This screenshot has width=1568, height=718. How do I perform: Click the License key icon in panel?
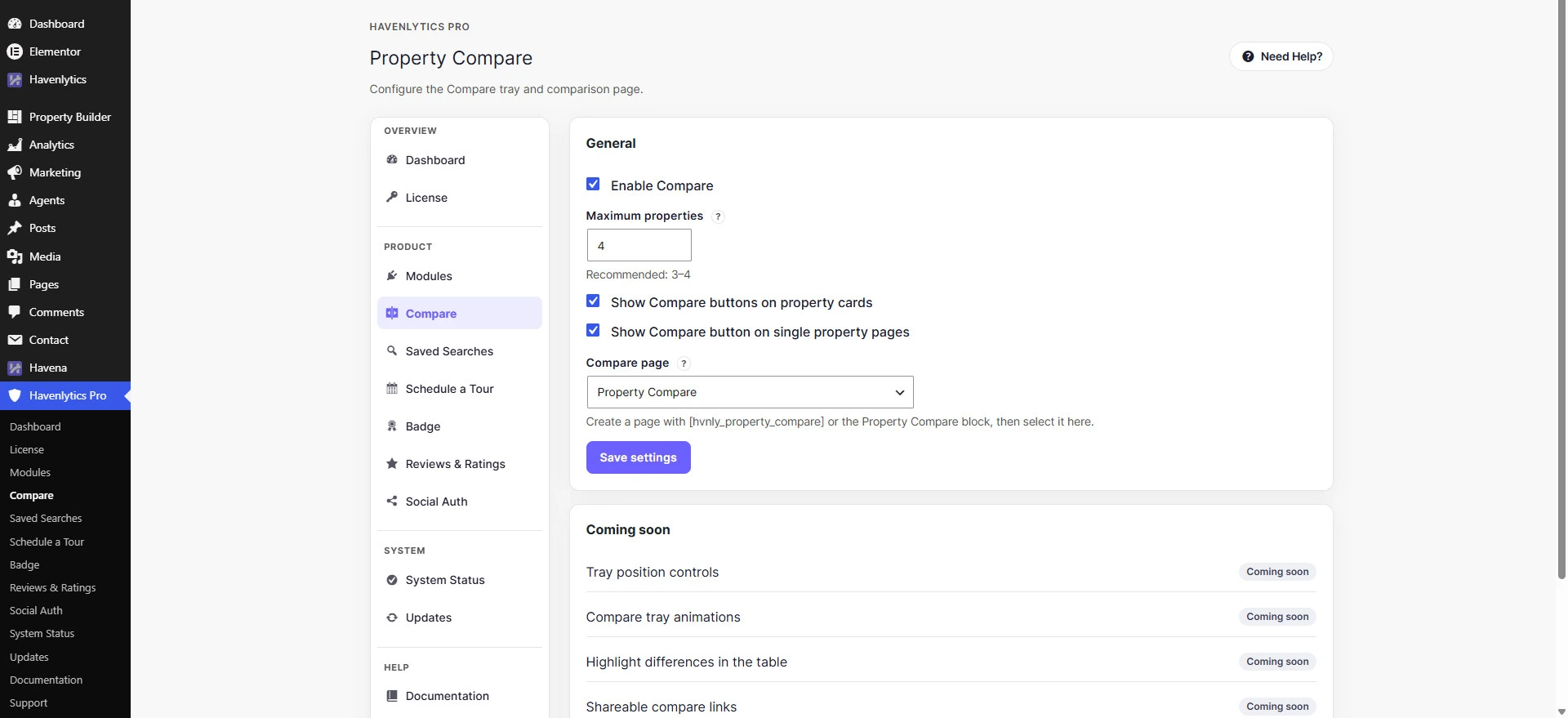pos(392,197)
